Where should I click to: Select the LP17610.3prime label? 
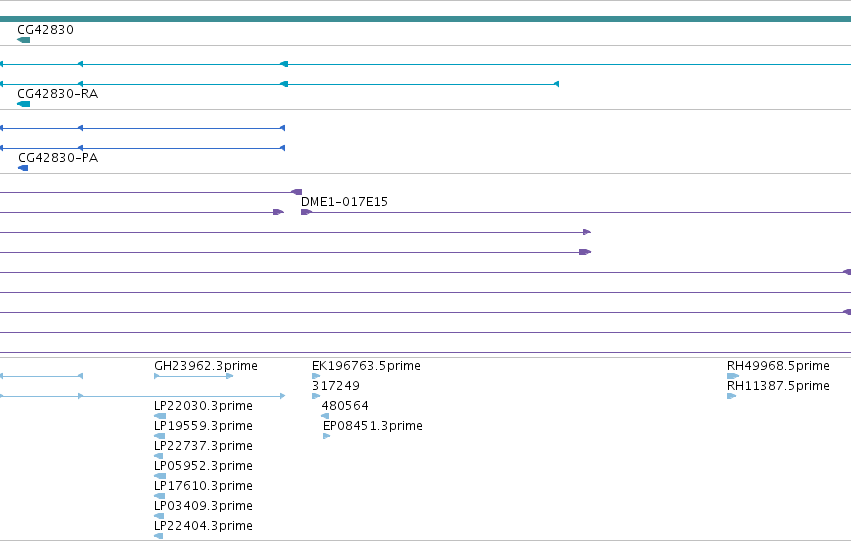click(x=204, y=486)
